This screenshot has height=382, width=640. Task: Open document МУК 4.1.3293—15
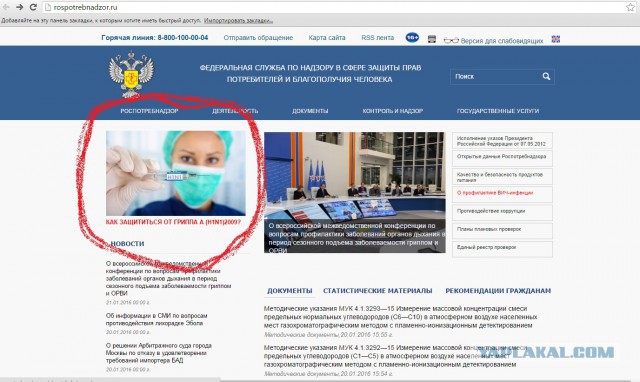[400, 317]
